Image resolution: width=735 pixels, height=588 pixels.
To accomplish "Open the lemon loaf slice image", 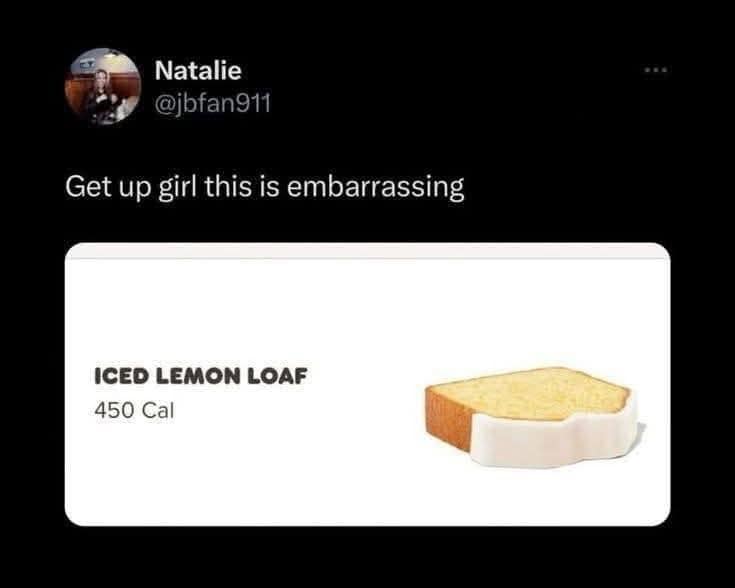I will [533, 417].
